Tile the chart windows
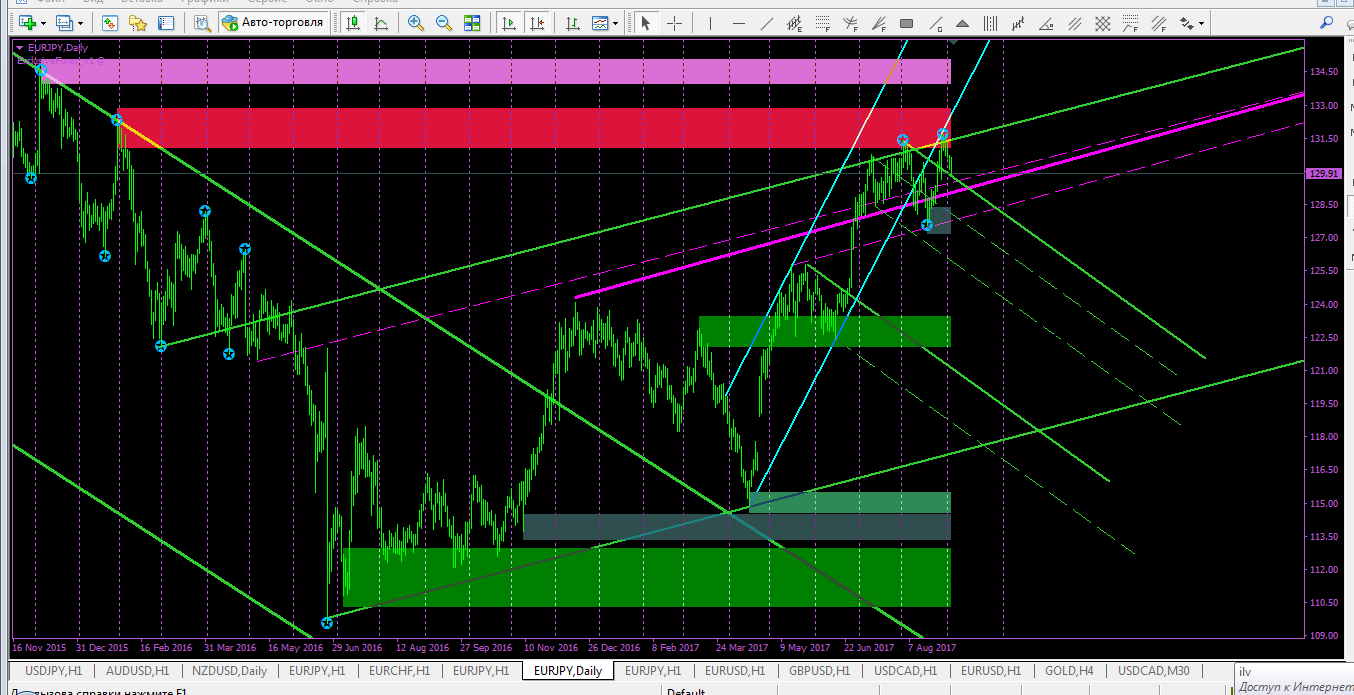1354x695 pixels. [472, 22]
